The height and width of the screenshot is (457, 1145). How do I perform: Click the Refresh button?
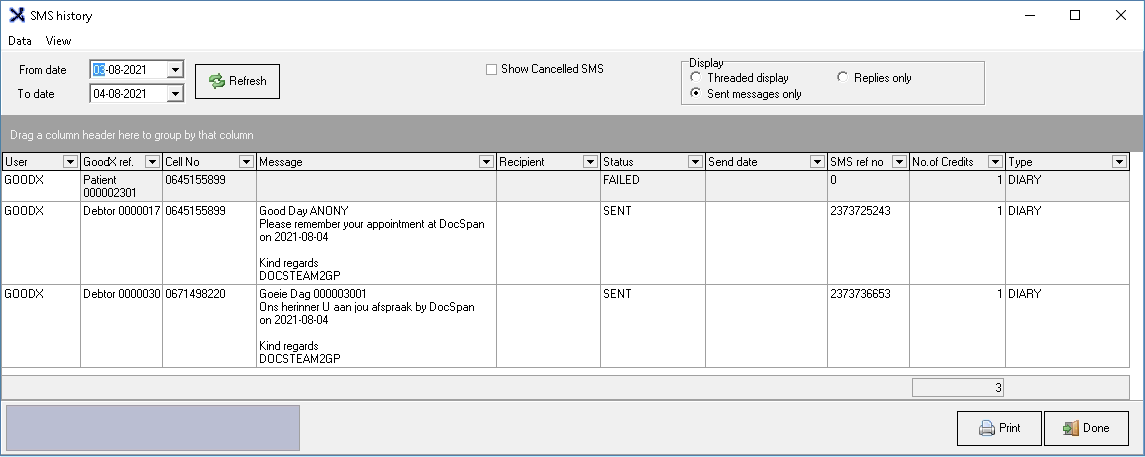tap(237, 81)
